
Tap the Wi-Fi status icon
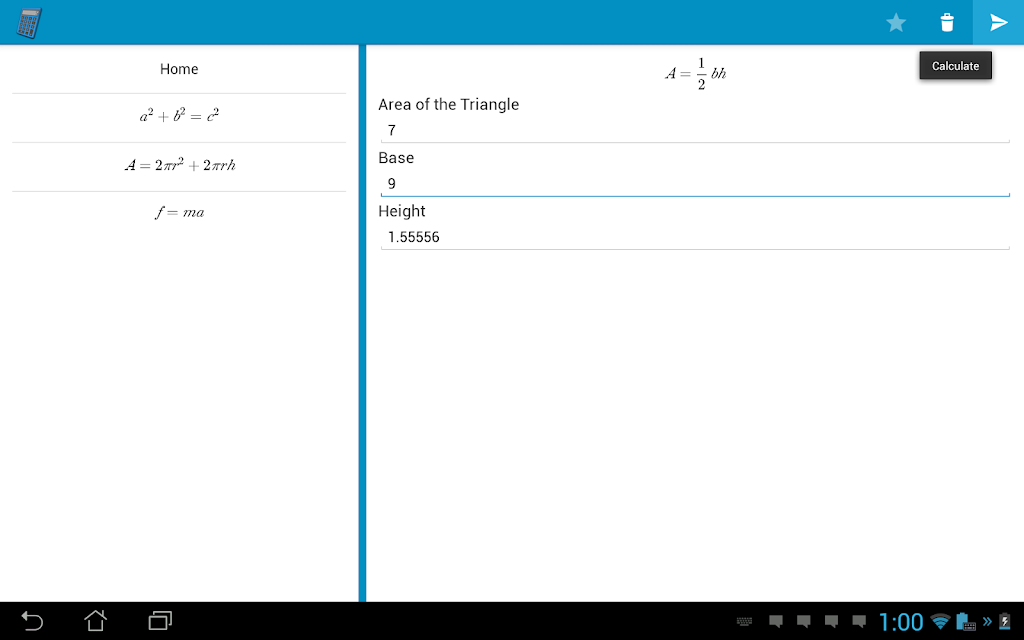tap(940, 621)
